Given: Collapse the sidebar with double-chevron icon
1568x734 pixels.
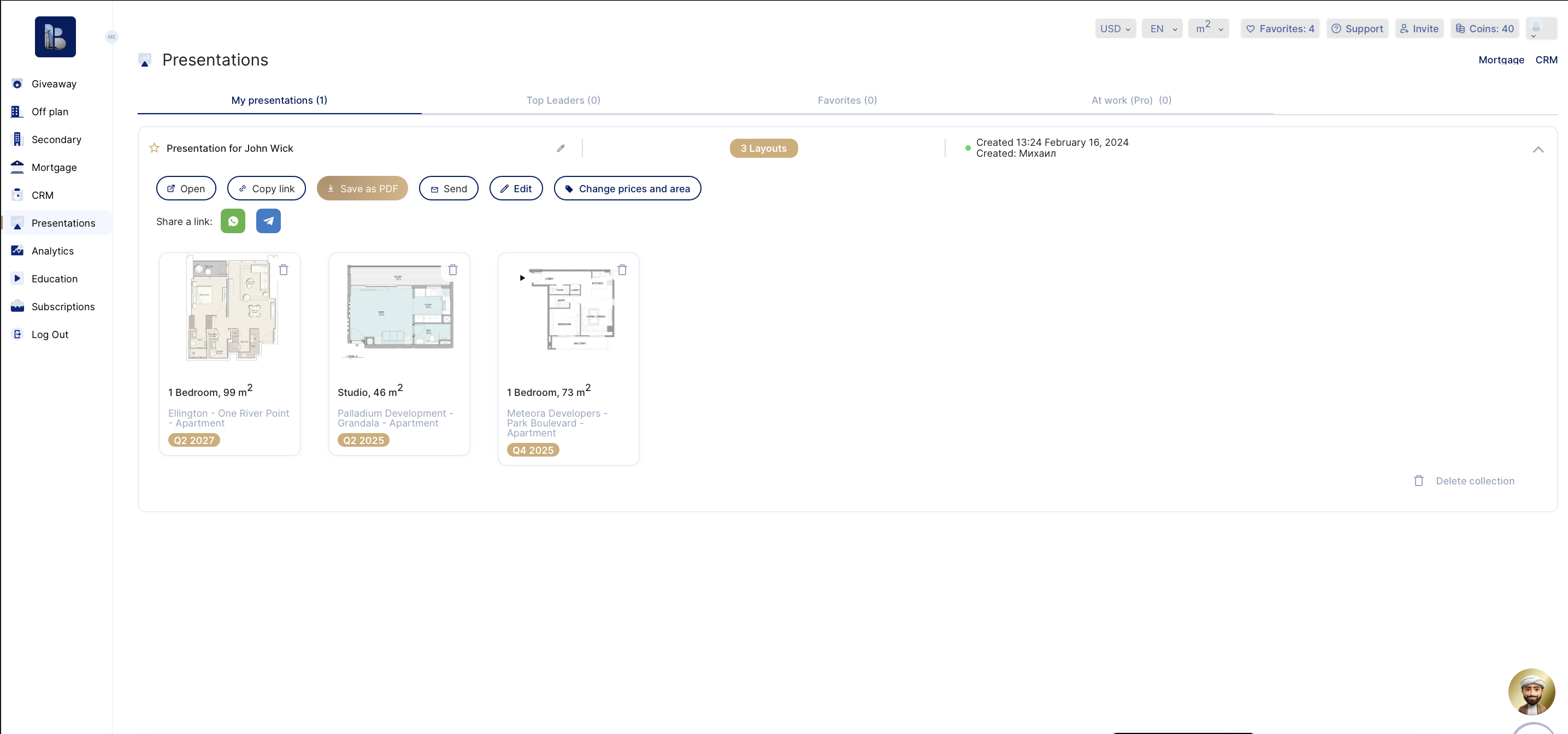Looking at the screenshot, I should [x=111, y=37].
